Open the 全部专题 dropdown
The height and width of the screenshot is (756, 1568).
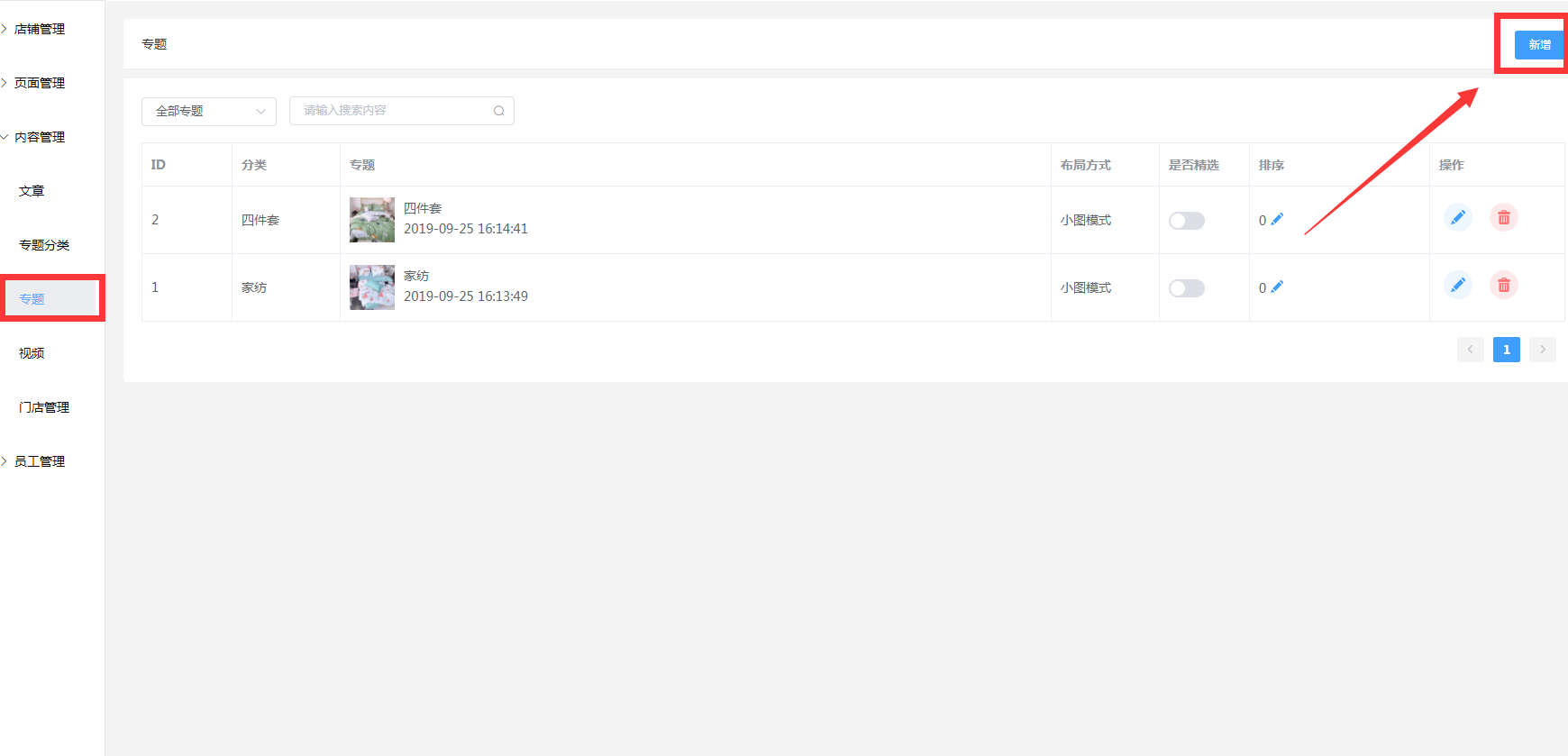(x=209, y=111)
